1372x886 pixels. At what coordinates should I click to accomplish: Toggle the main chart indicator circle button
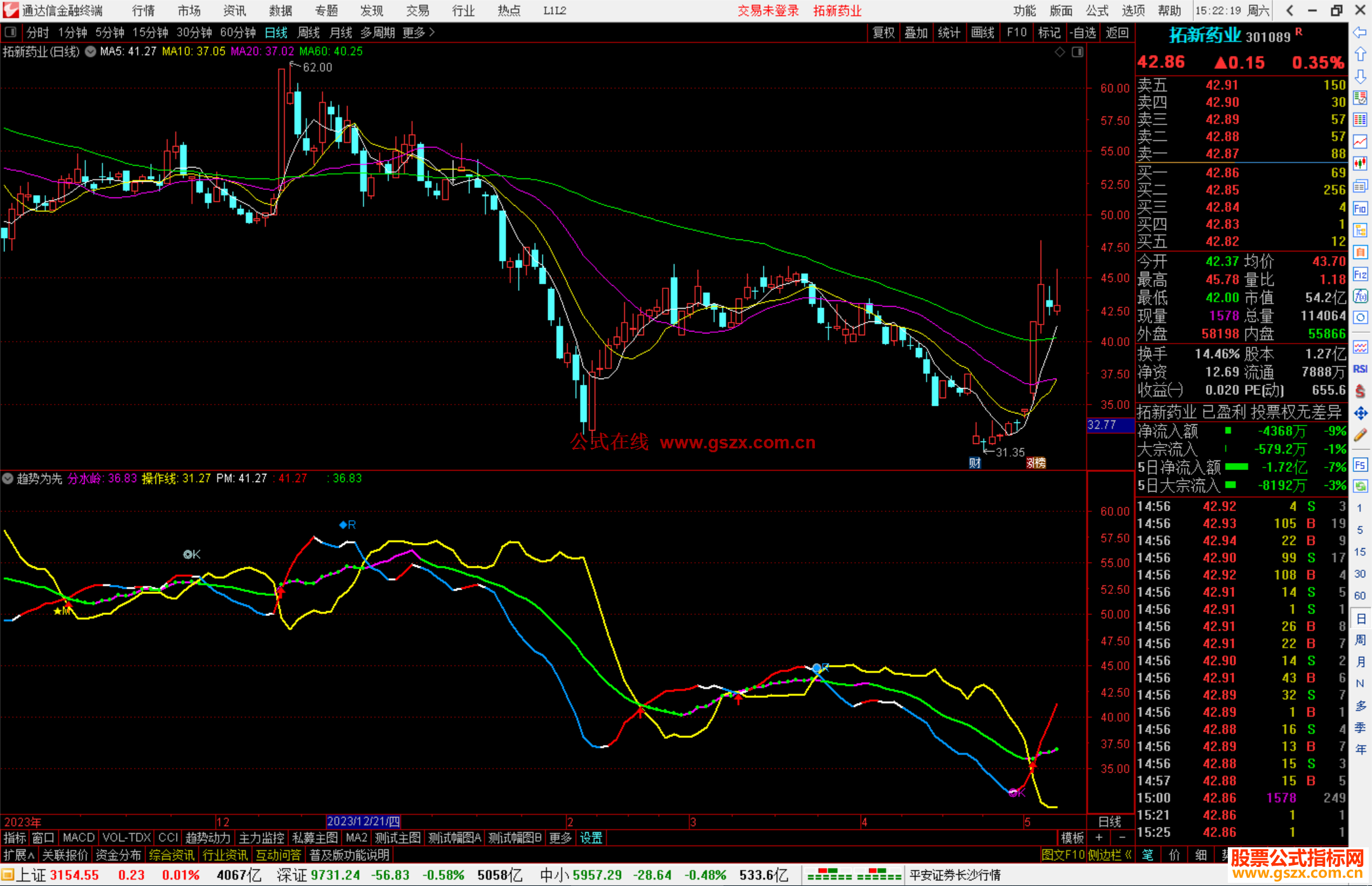click(91, 51)
